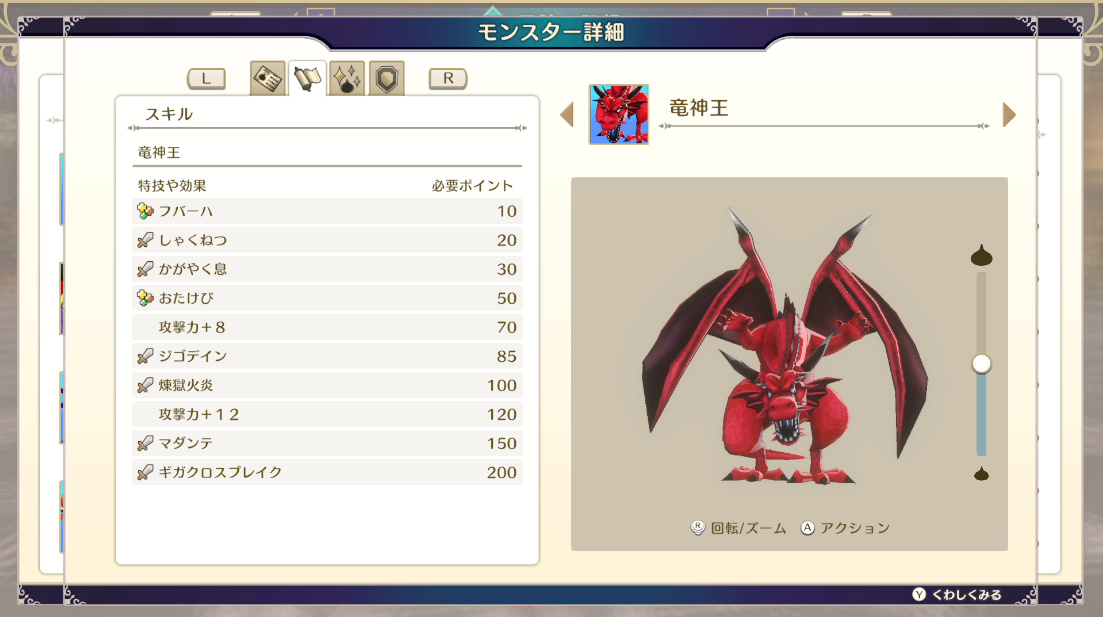1103x617 pixels.
Task: Open the sparkles and bag tab icon
Action: [x=347, y=78]
